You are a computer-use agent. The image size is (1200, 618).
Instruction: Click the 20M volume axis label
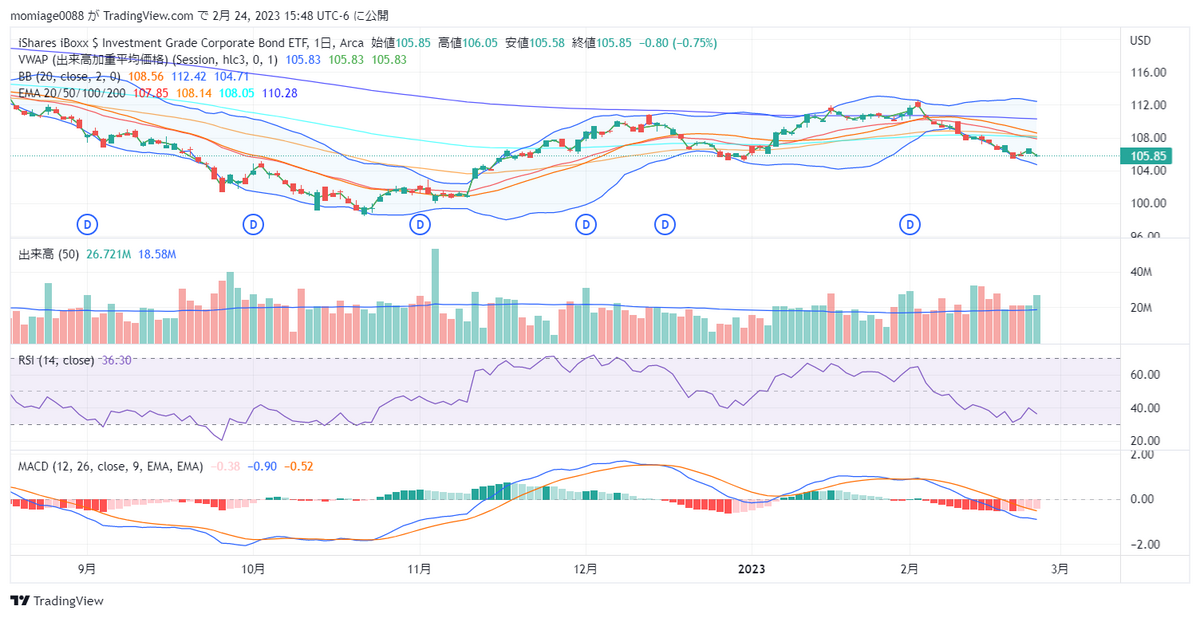click(x=1141, y=308)
